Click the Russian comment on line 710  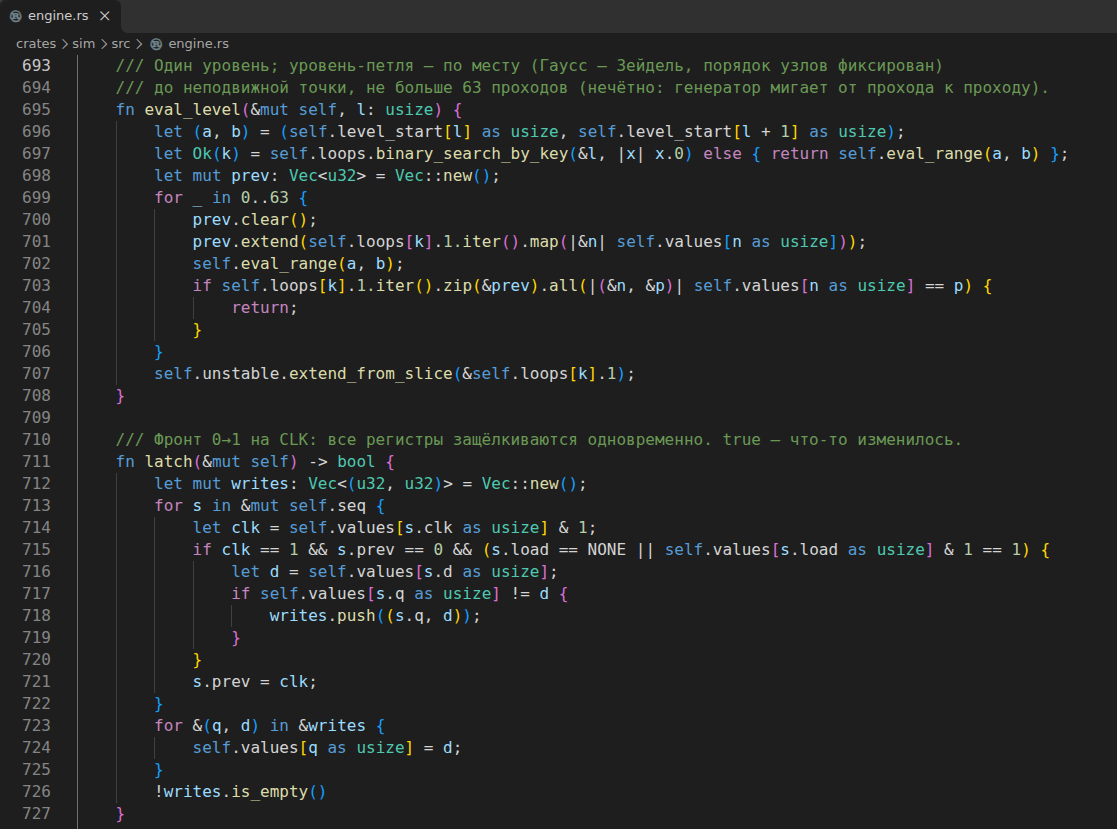(x=539, y=439)
